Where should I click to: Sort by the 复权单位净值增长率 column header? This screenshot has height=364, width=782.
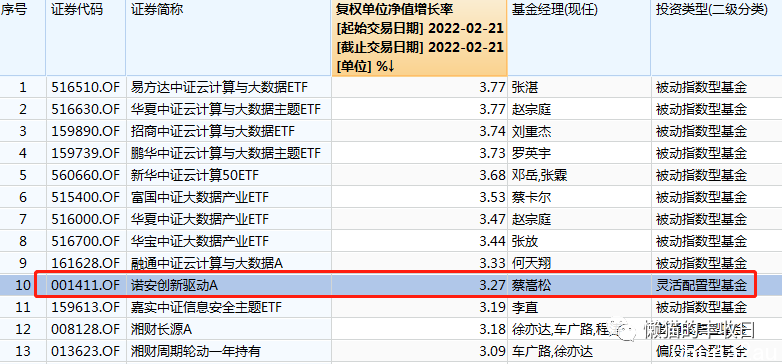pos(419,38)
